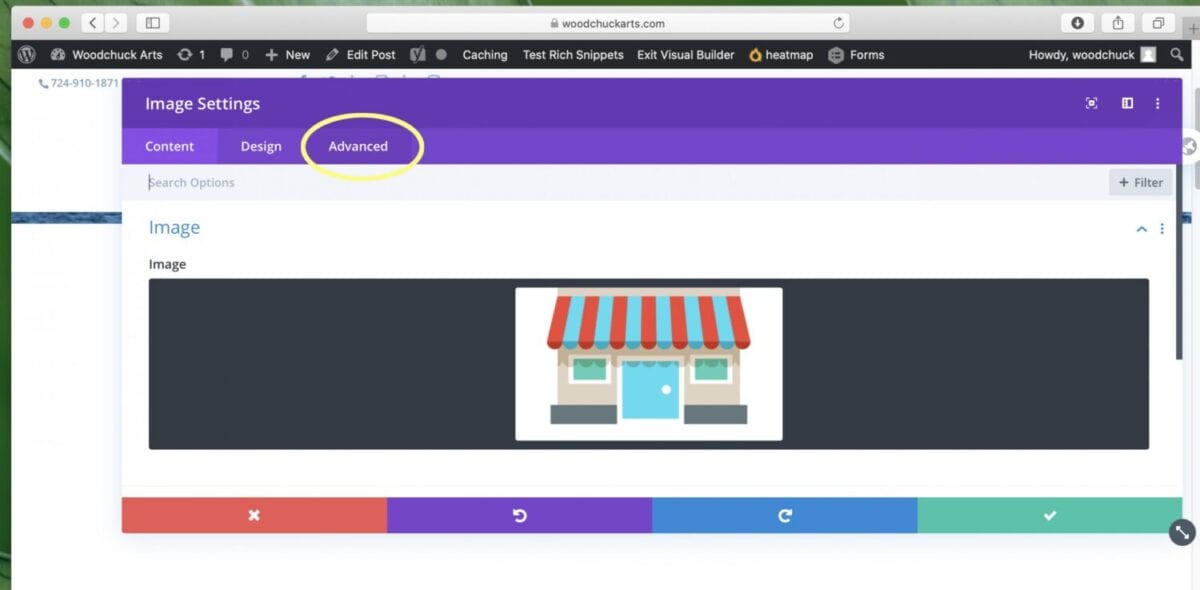
Task: Open the Filter options dropdown
Action: tap(1140, 182)
